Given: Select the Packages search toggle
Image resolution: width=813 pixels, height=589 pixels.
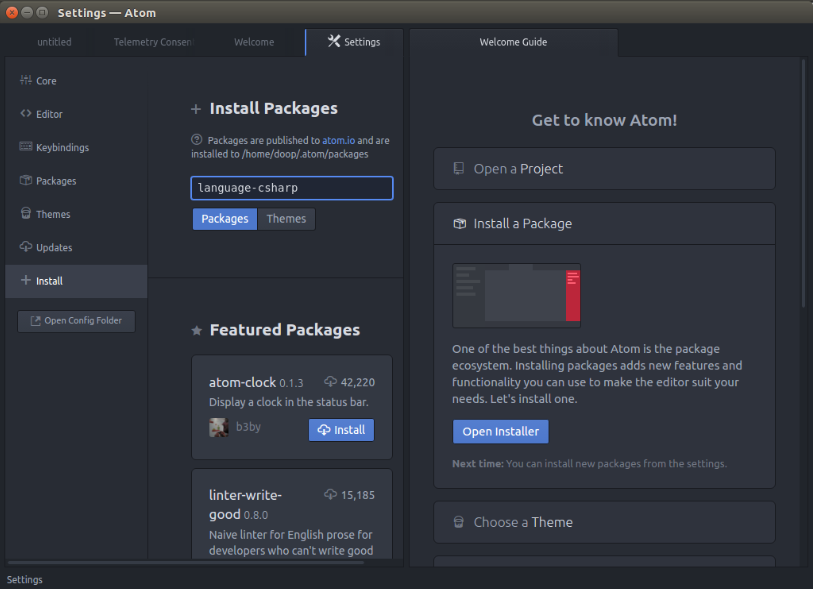Looking at the screenshot, I should [225, 219].
